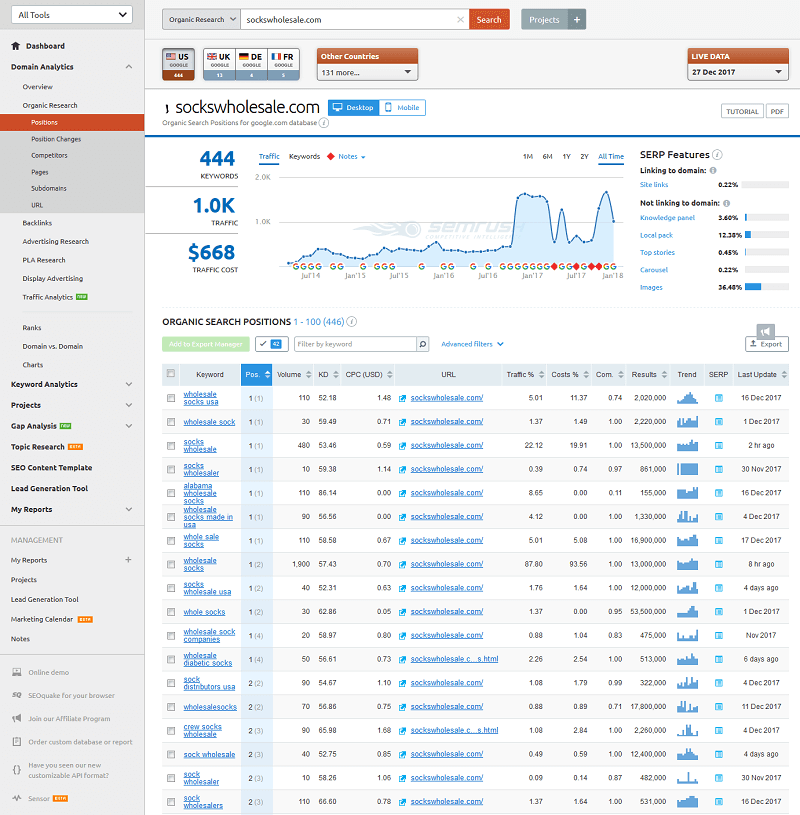Expand Advanced filters
Image resolution: width=800 pixels, height=815 pixels.
pyautogui.click(x=472, y=344)
